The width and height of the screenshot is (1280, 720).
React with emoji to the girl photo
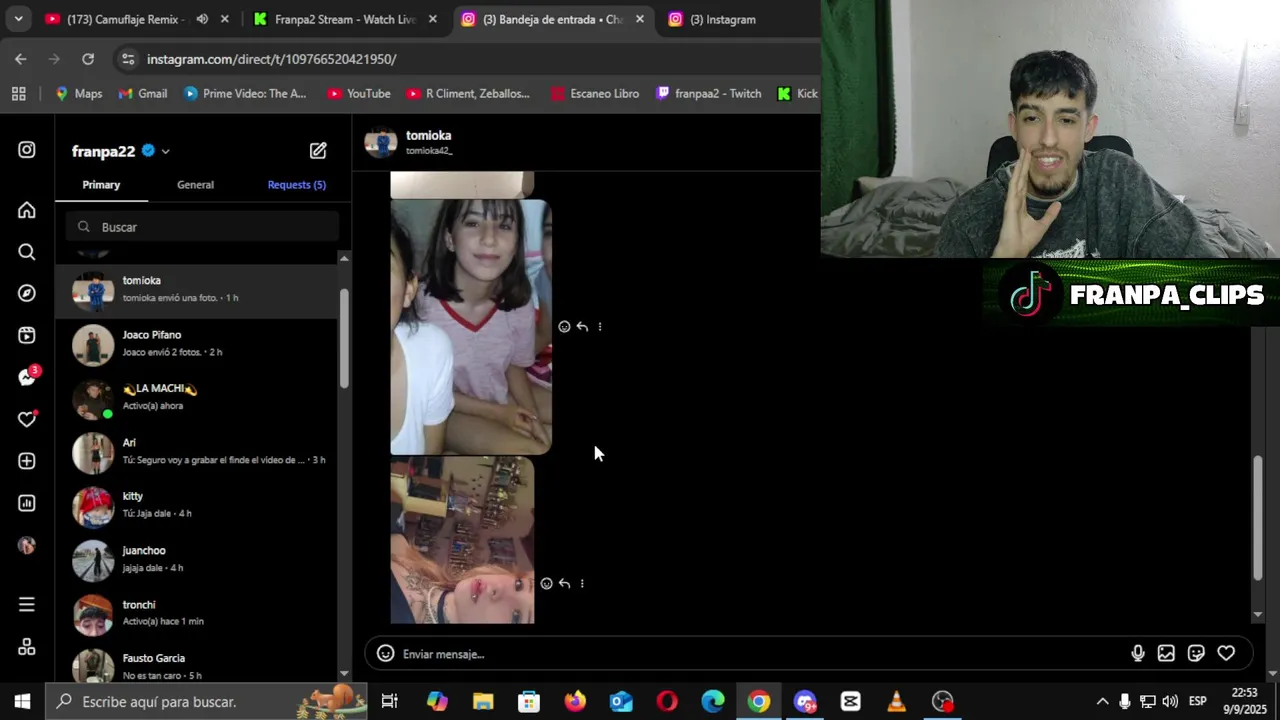[x=564, y=327]
